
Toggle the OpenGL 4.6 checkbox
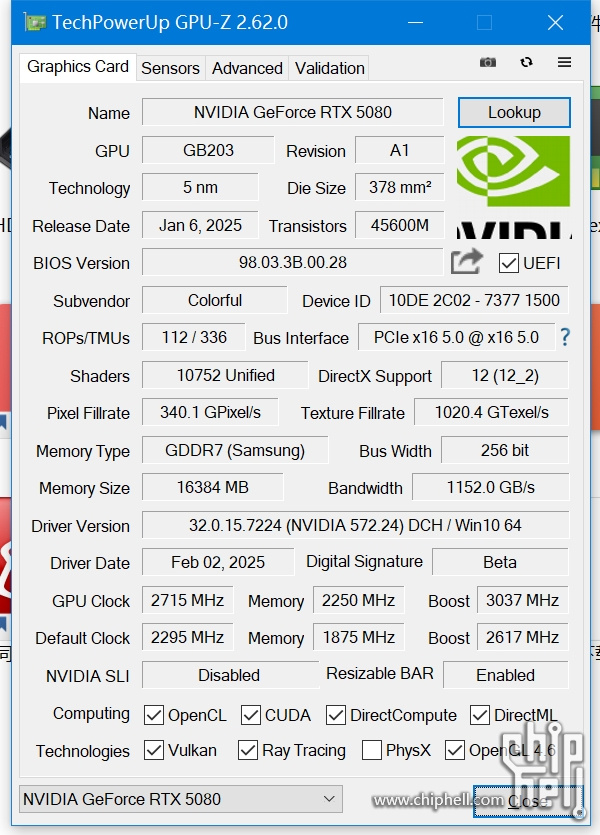click(x=455, y=750)
